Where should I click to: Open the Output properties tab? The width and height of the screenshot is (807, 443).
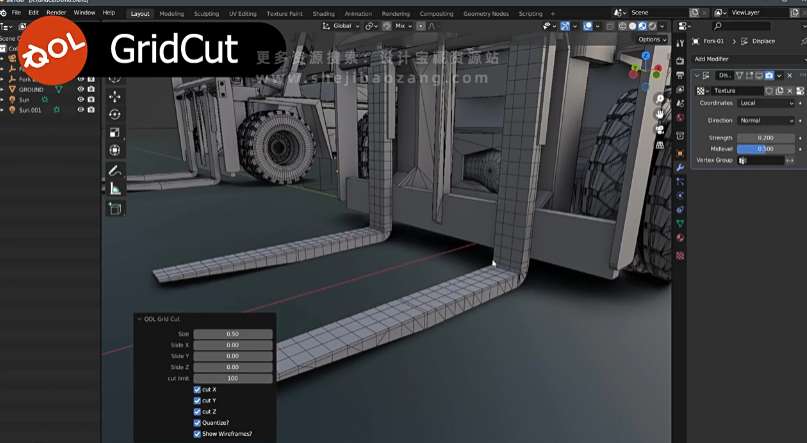[x=680, y=75]
